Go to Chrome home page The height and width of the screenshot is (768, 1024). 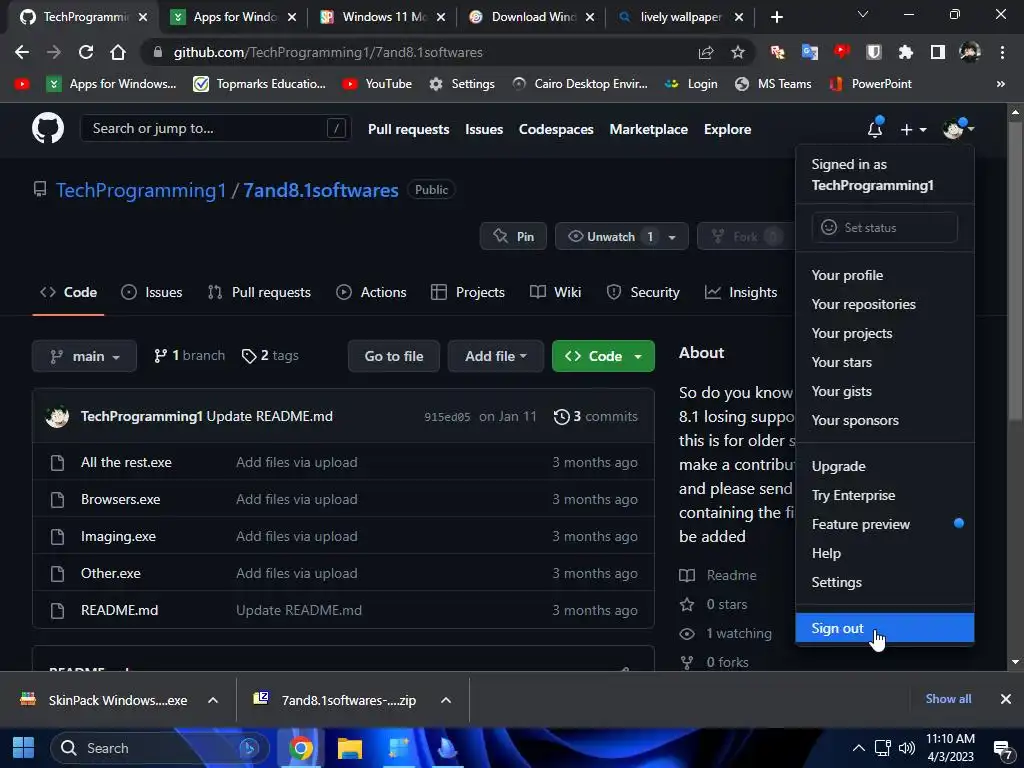coord(118,52)
